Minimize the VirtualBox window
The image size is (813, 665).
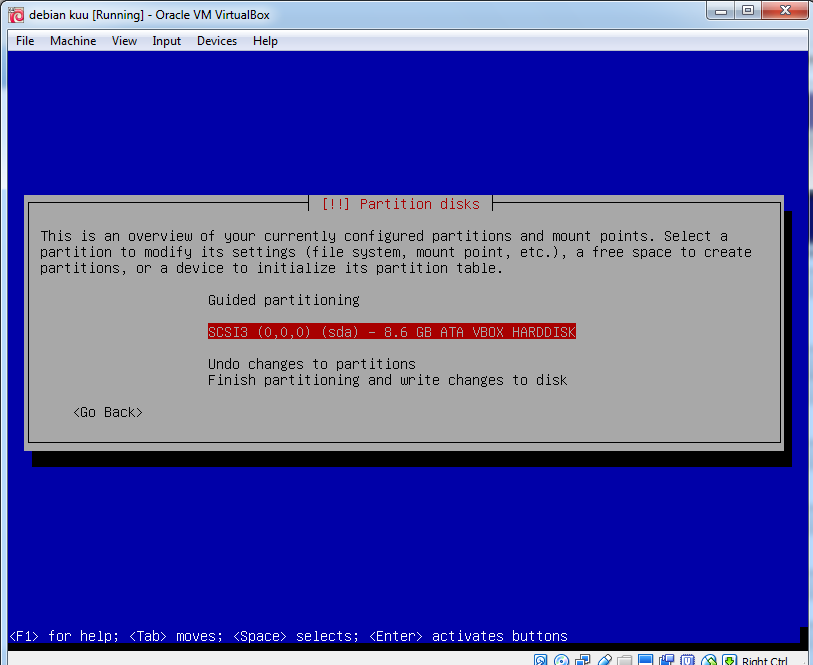click(x=721, y=11)
